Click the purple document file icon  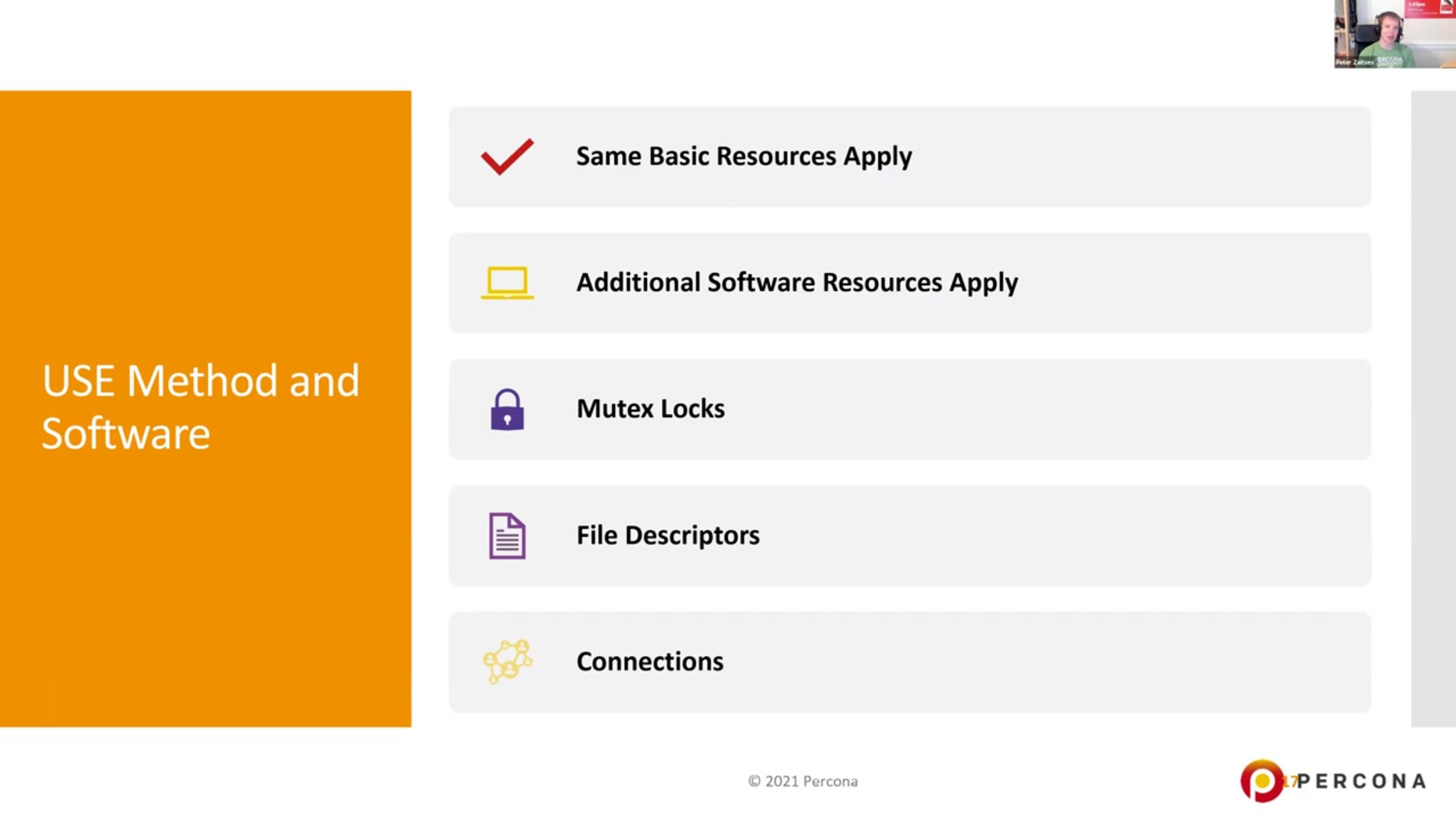[x=507, y=535]
